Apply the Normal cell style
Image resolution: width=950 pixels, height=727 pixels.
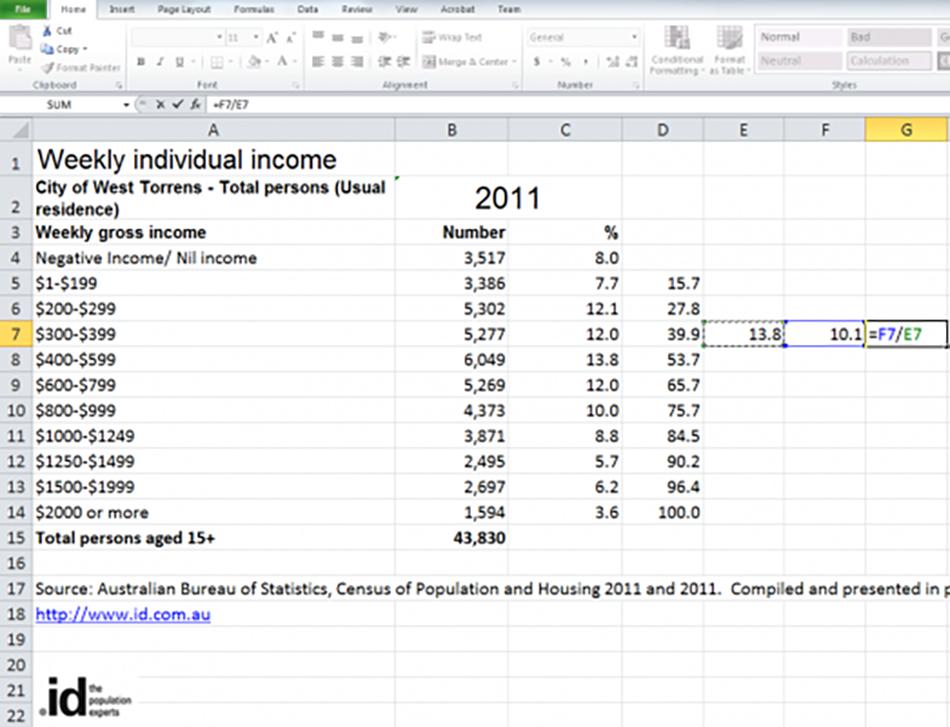point(799,37)
